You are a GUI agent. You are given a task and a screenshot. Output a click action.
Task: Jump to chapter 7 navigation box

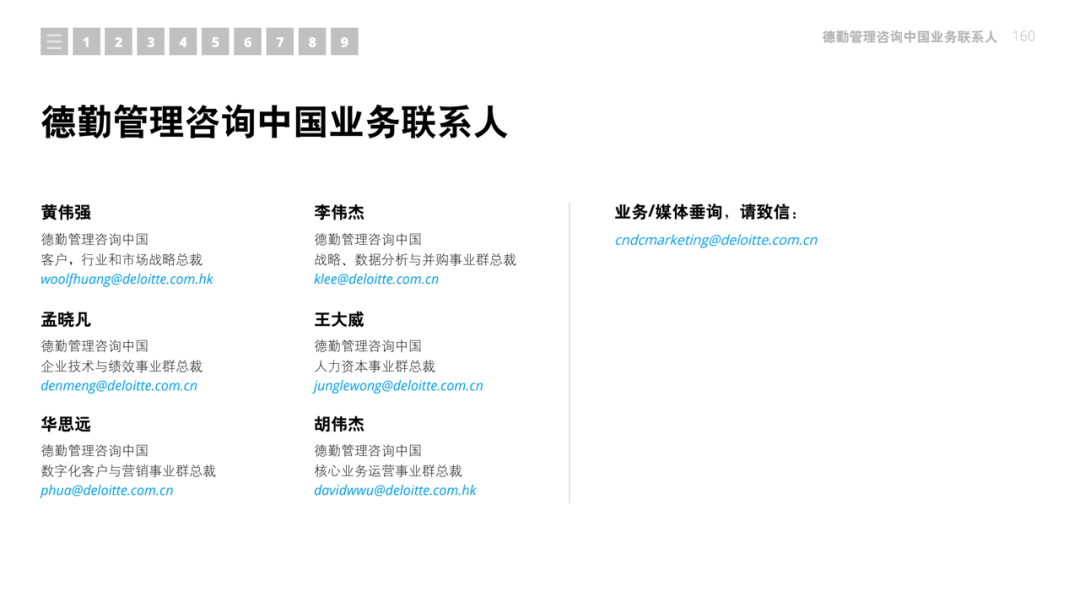280,41
